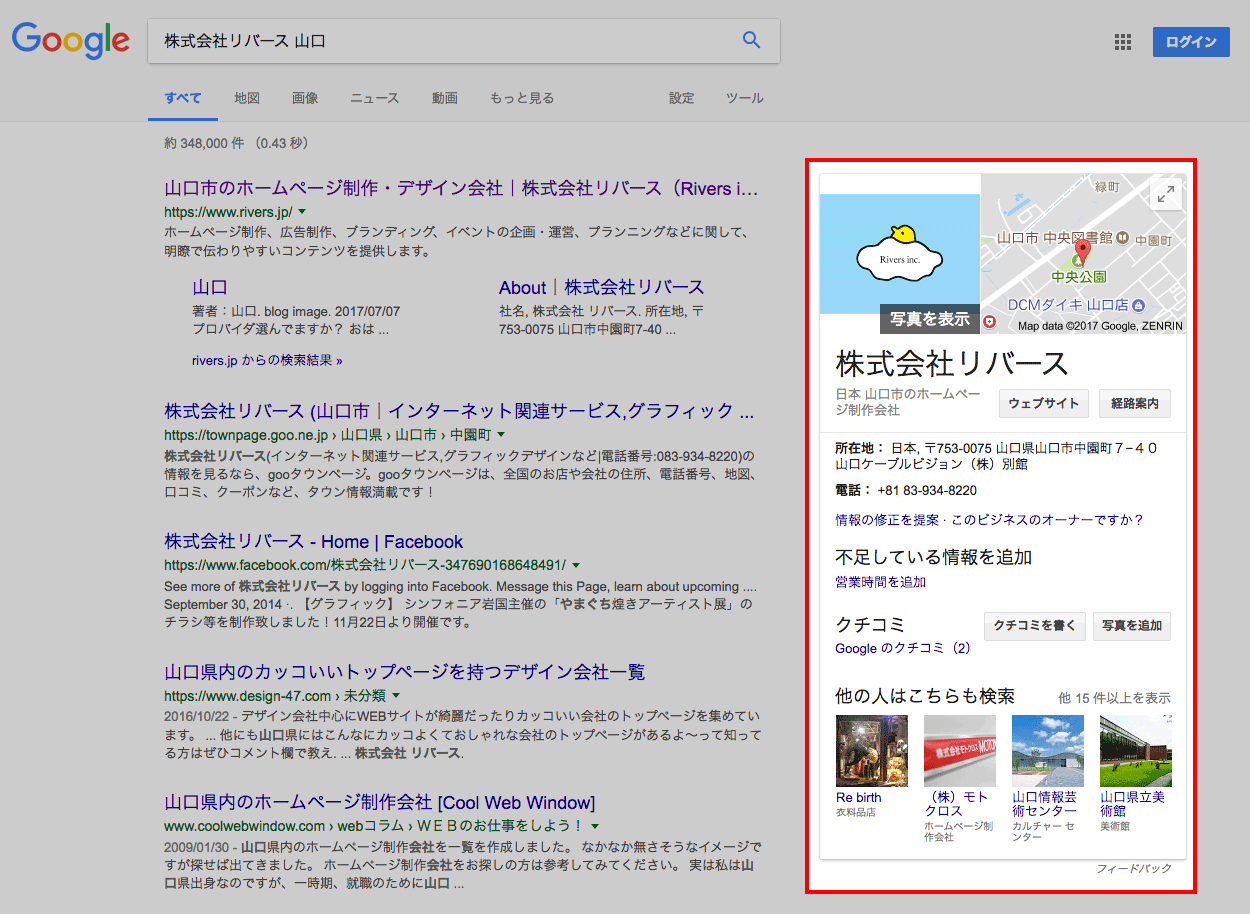Open dropdown arrow beside townpage.goo.ne.jp result URL
The width and height of the screenshot is (1250, 914).
coord(501,435)
